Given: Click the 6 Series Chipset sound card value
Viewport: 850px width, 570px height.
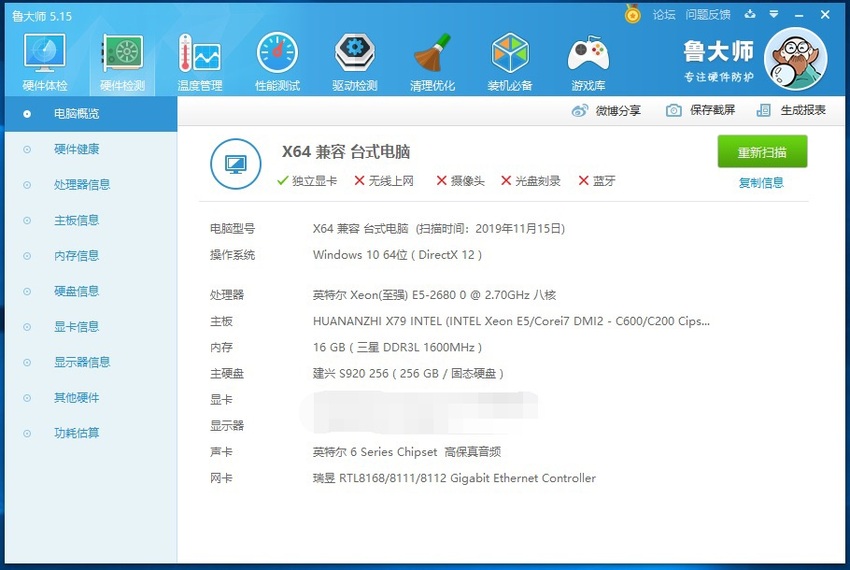Looking at the screenshot, I should 407,452.
